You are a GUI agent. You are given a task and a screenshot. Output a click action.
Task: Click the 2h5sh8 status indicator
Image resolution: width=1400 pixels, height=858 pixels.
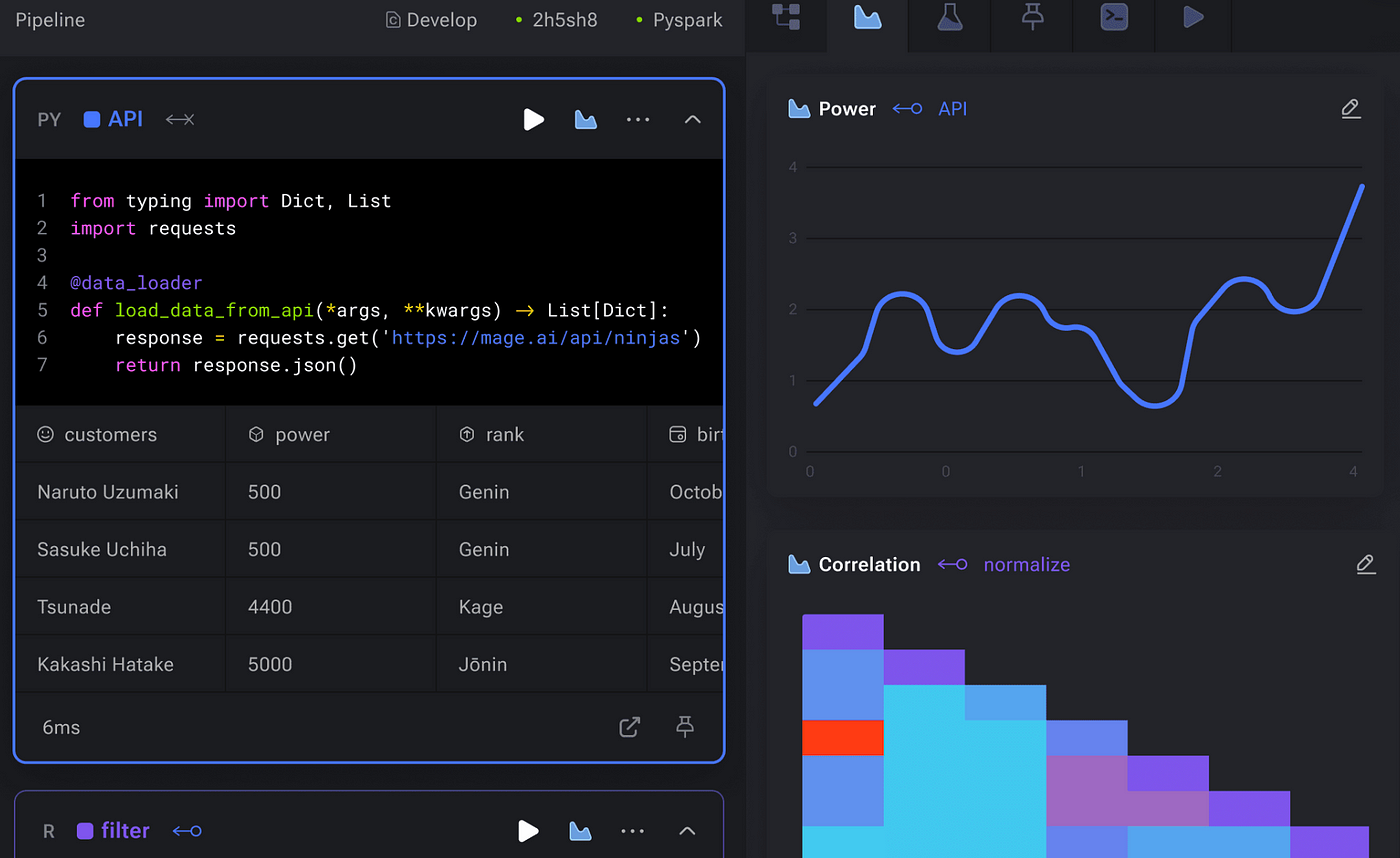(x=556, y=20)
